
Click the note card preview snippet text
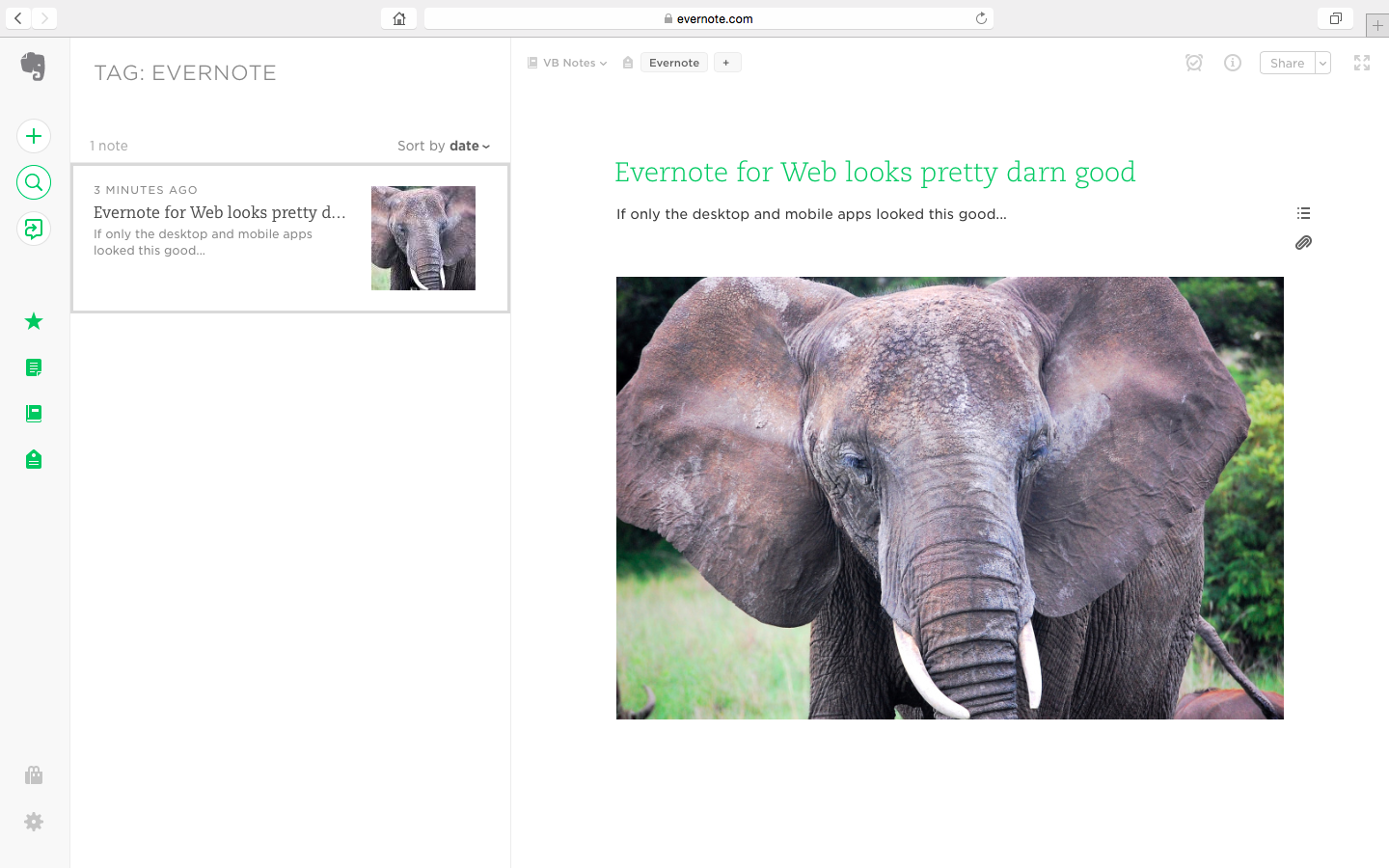[x=203, y=242]
